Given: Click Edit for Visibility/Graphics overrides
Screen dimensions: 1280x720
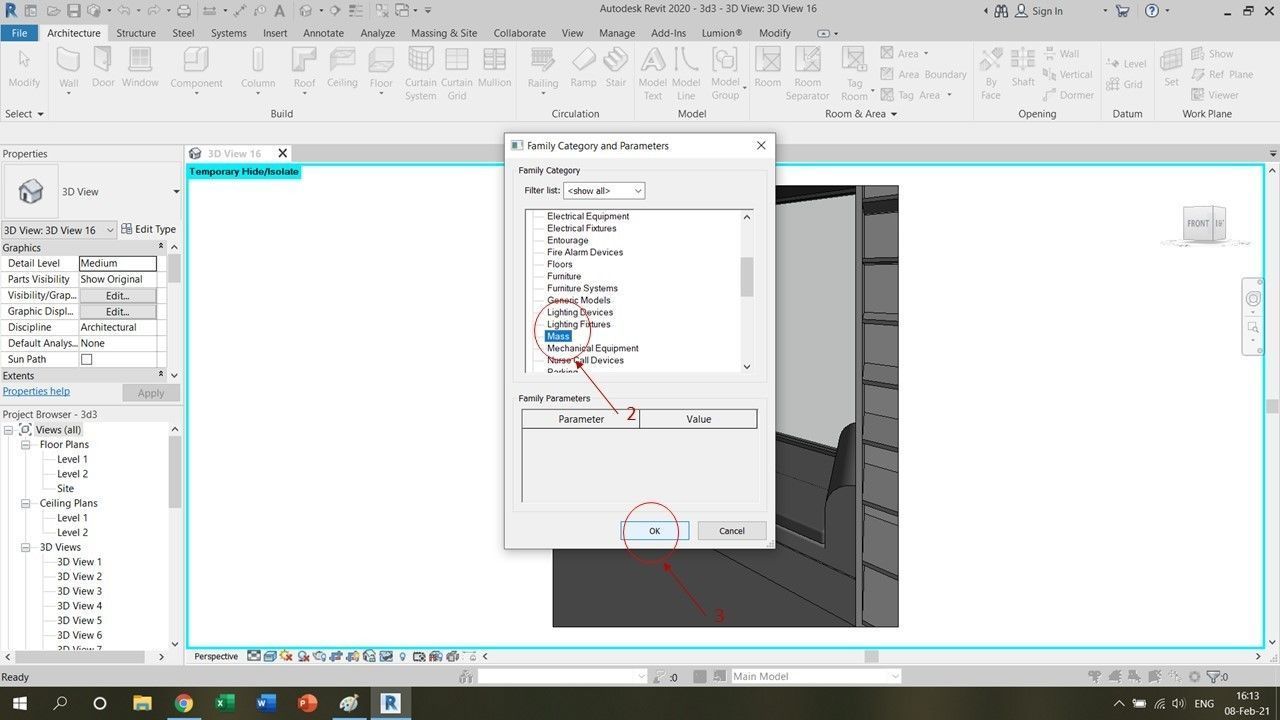Looking at the screenshot, I should click(118, 296).
